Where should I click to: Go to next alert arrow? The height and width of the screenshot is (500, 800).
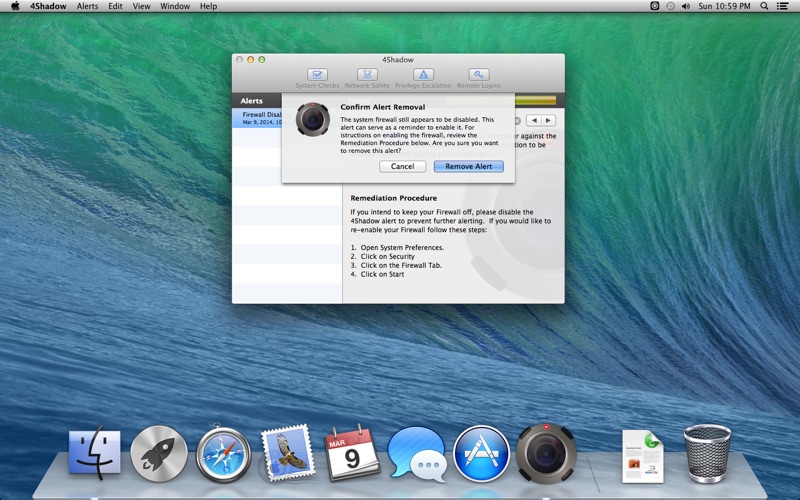tap(548, 120)
